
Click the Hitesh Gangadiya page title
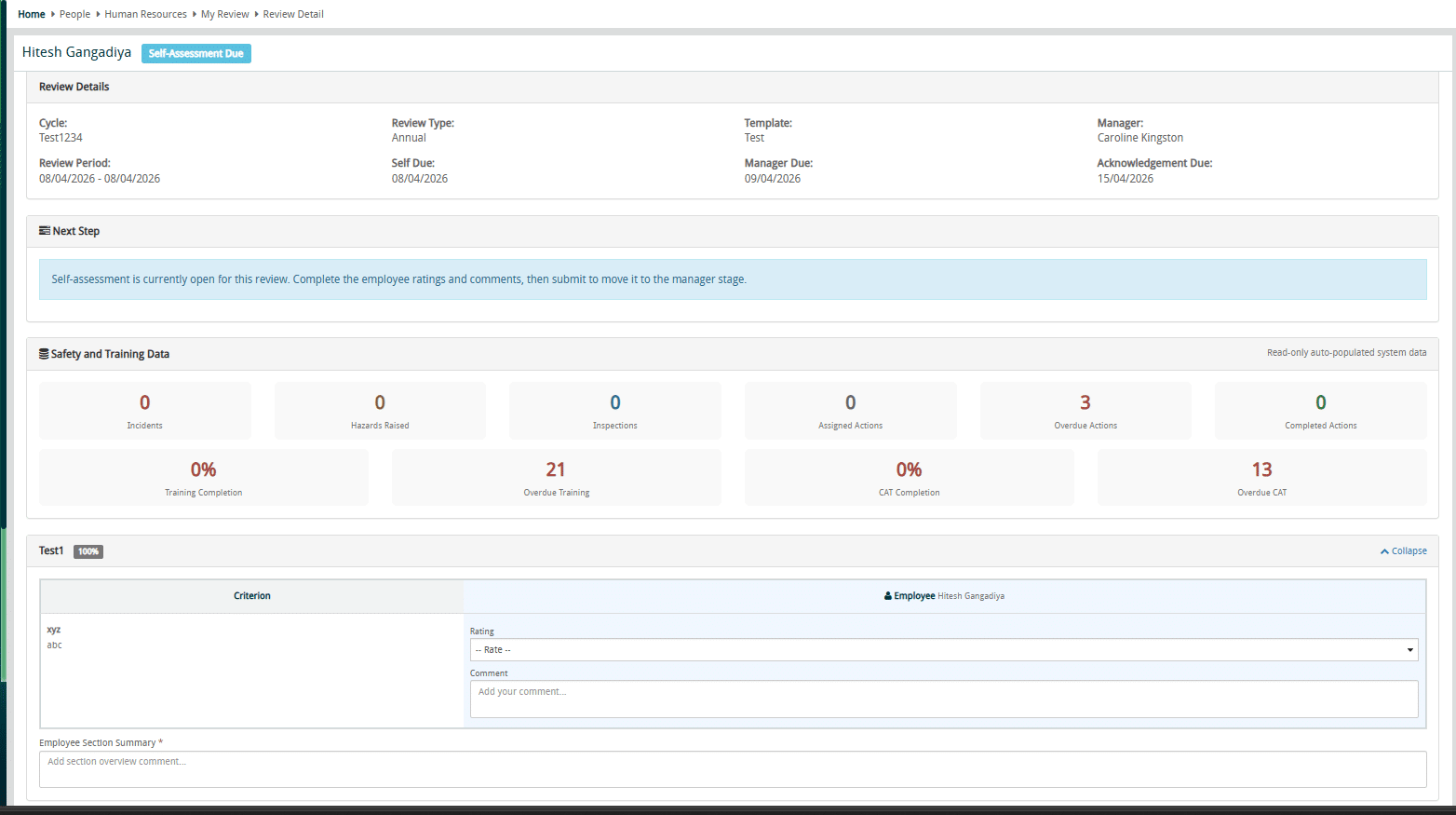(76, 52)
